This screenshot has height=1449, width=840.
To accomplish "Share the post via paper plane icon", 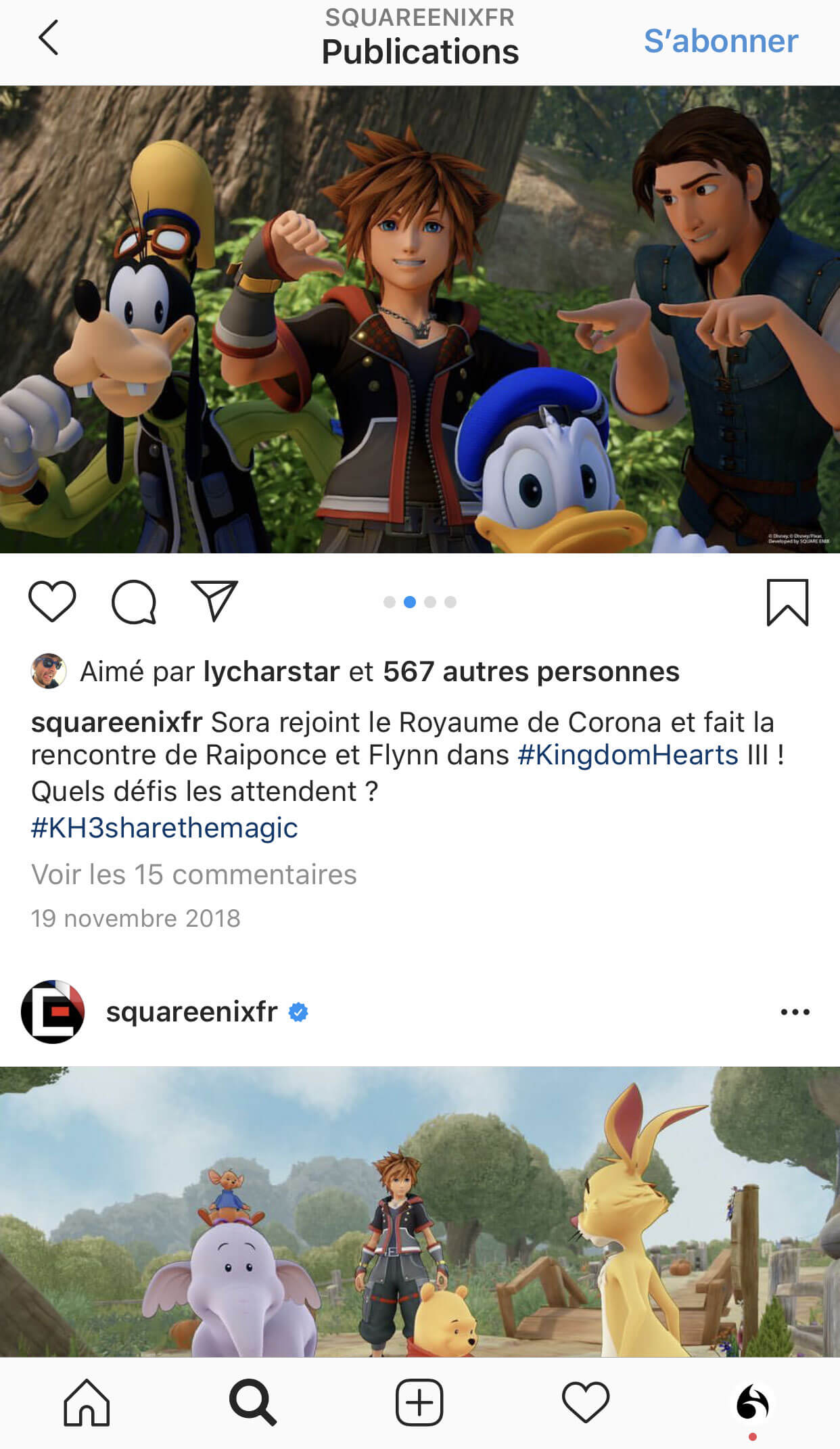I will pyautogui.click(x=214, y=601).
